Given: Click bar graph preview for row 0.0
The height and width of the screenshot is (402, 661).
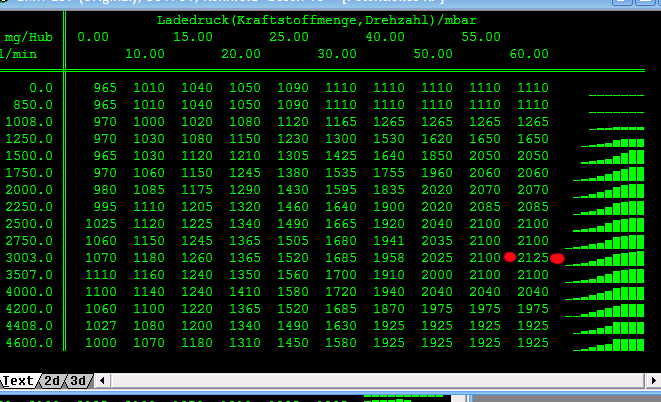Looking at the screenshot, I should (x=616, y=93).
